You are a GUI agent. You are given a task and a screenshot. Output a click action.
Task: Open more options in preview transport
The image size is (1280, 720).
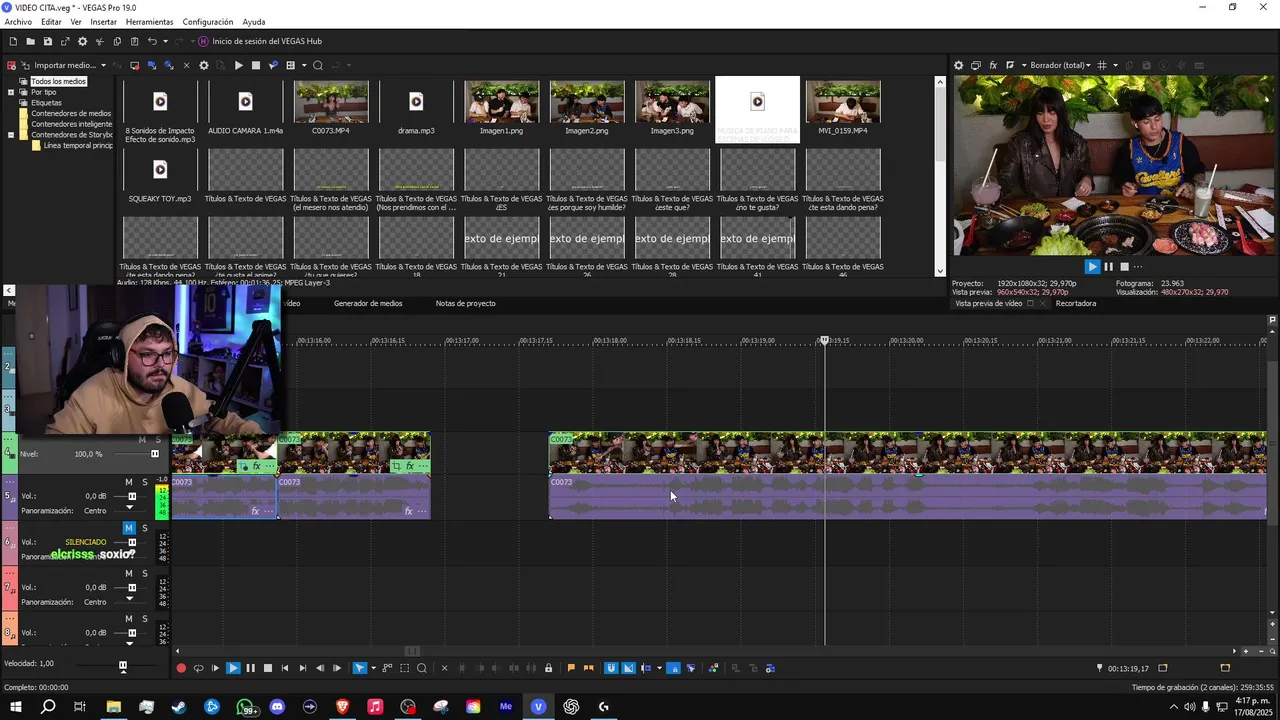click(1140, 266)
